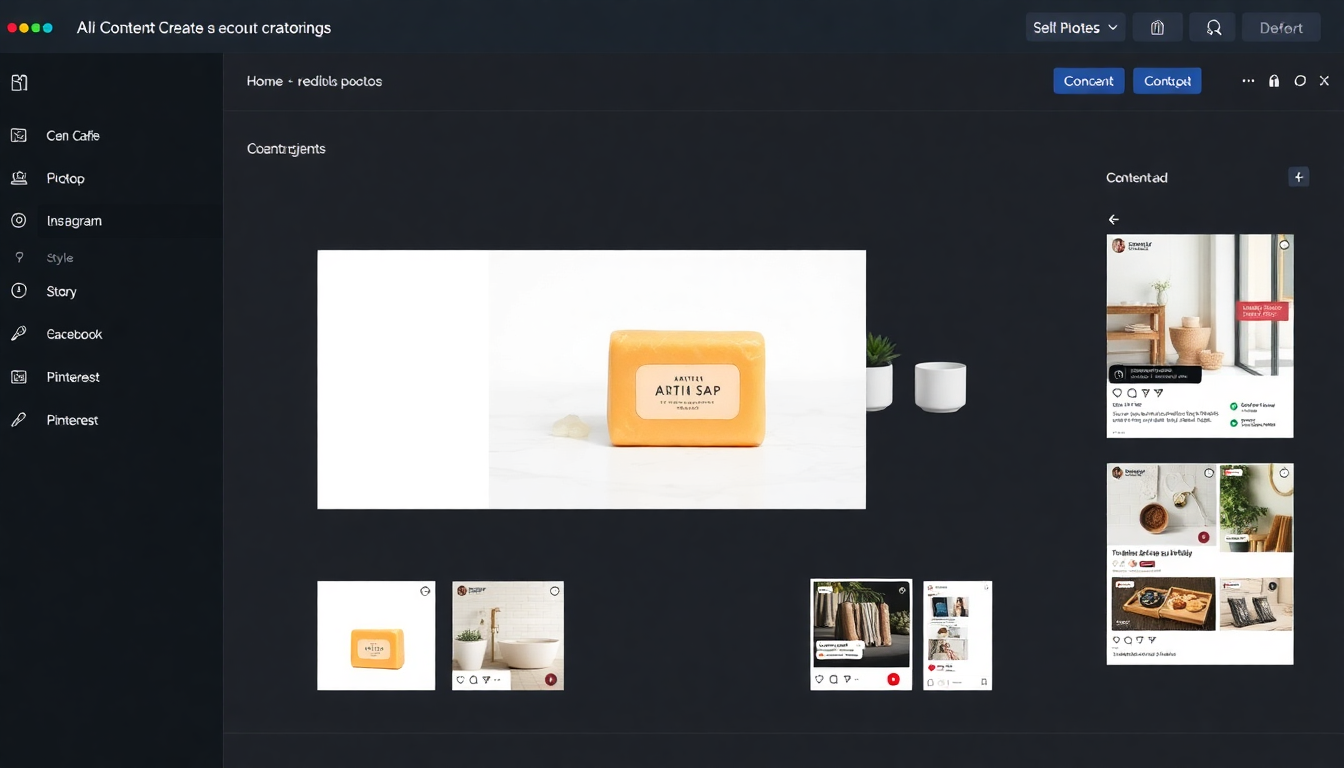This screenshot has width=1344, height=768.
Task: Click the clipboard icon in the top toolbar
Action: coord(1157,27)
